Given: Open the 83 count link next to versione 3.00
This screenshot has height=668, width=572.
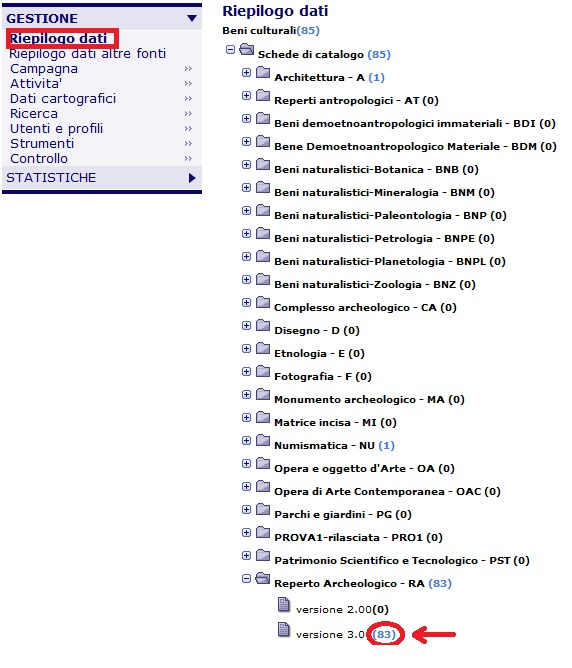Looking at the screenshot, I should click(384, 634).
